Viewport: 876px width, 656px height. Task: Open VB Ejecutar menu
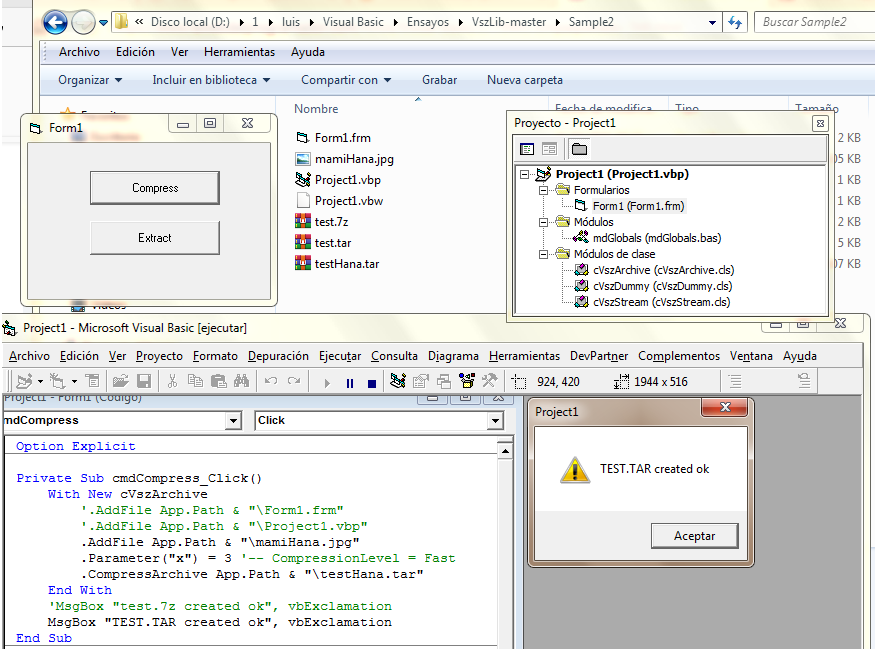(x=340, y=356)
